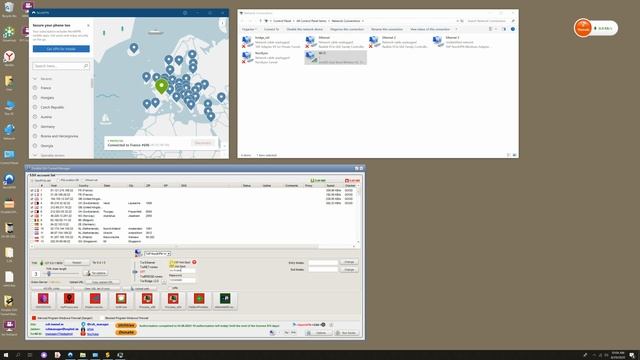Image resolution: width=640 pixels, height=360 pixels.
Task: Open the Organize dropdown in Network Connections
Action: pos(249,29)
